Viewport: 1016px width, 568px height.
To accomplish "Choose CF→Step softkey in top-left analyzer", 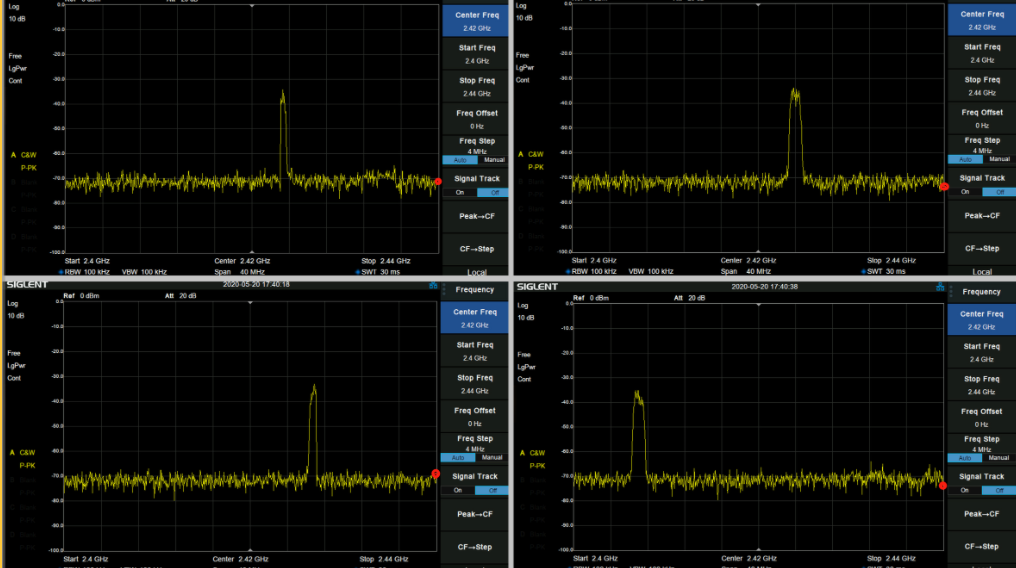I will point(476,249).
